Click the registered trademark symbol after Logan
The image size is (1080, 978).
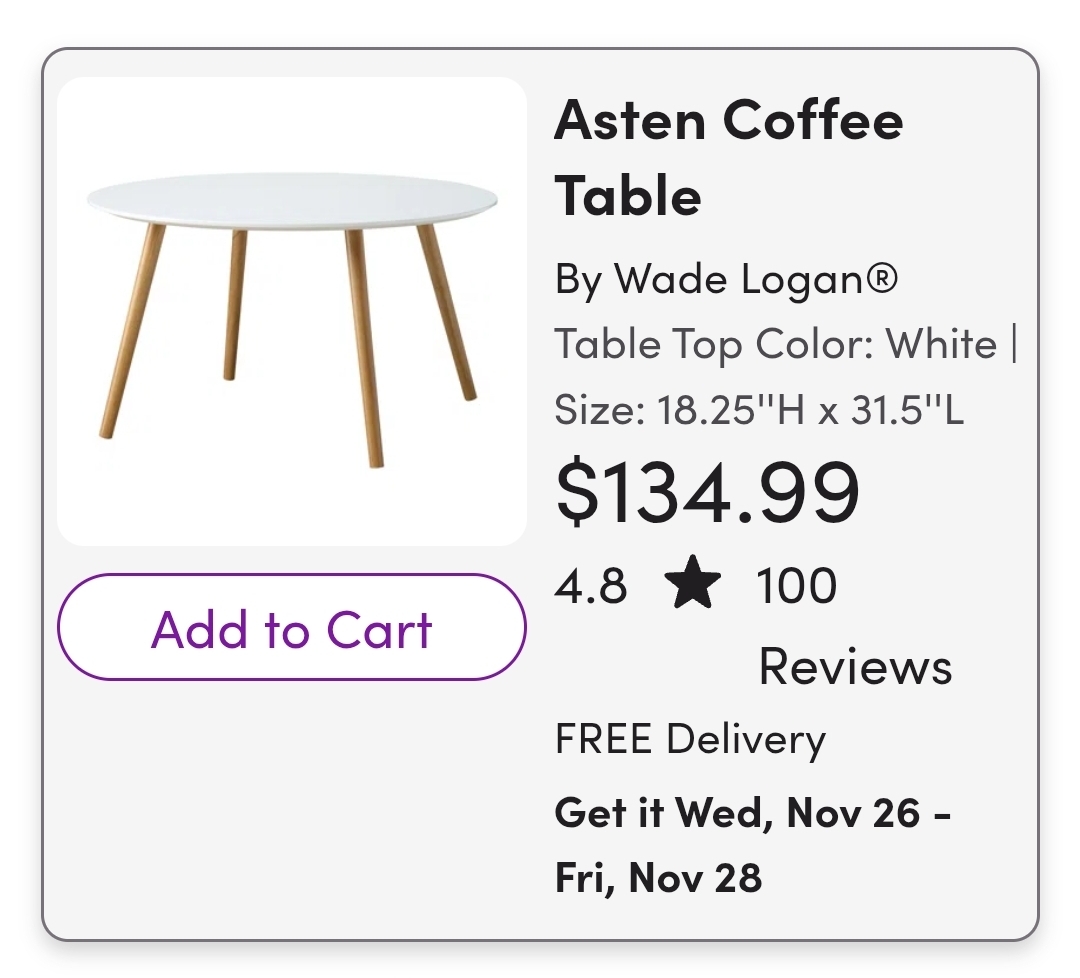pyautogui.click(x=881, y=279)
